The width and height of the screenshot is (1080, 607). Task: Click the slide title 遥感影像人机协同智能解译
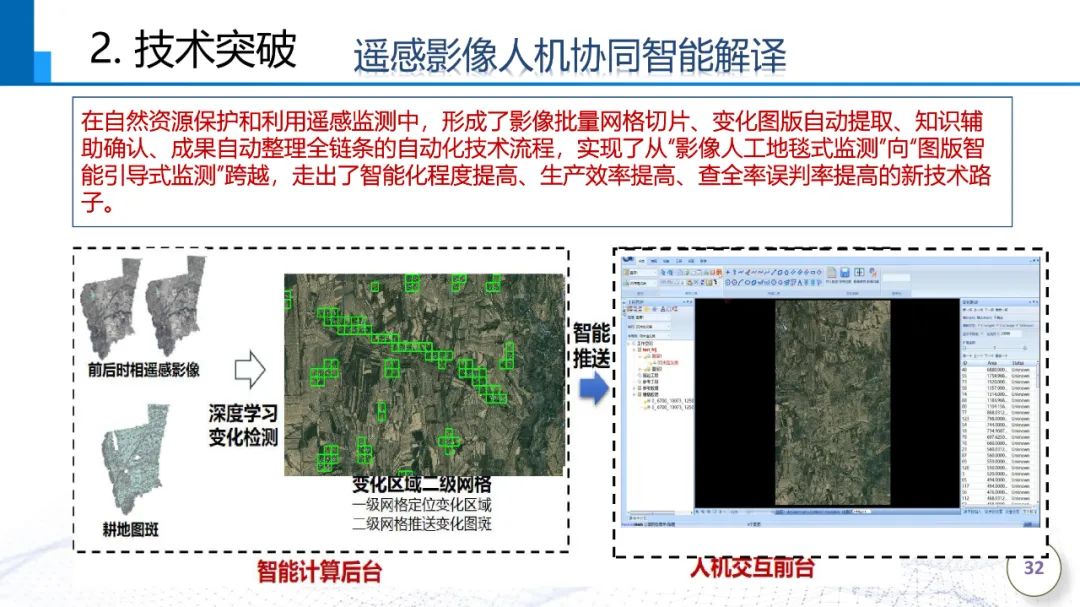[570, 56]
